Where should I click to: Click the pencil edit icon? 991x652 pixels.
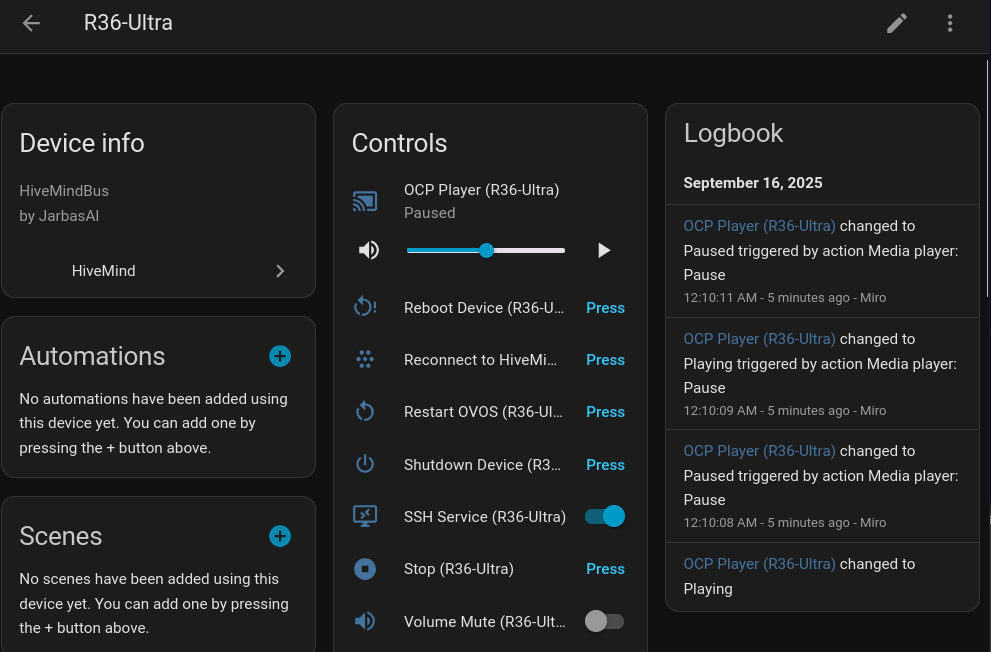click(897, 23)
